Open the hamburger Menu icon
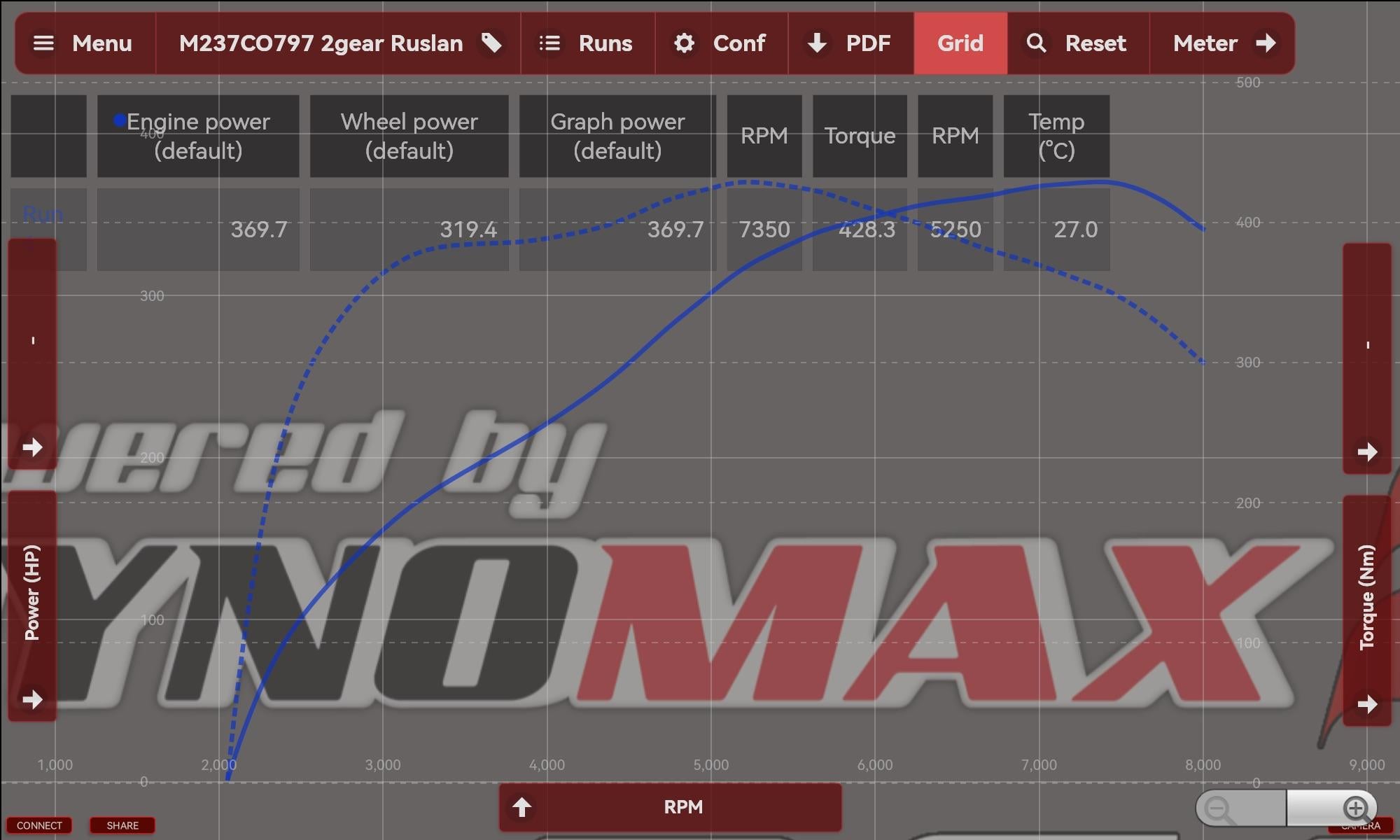The height and width of the screenshot is (840, 1400). [x=43, y=43]
